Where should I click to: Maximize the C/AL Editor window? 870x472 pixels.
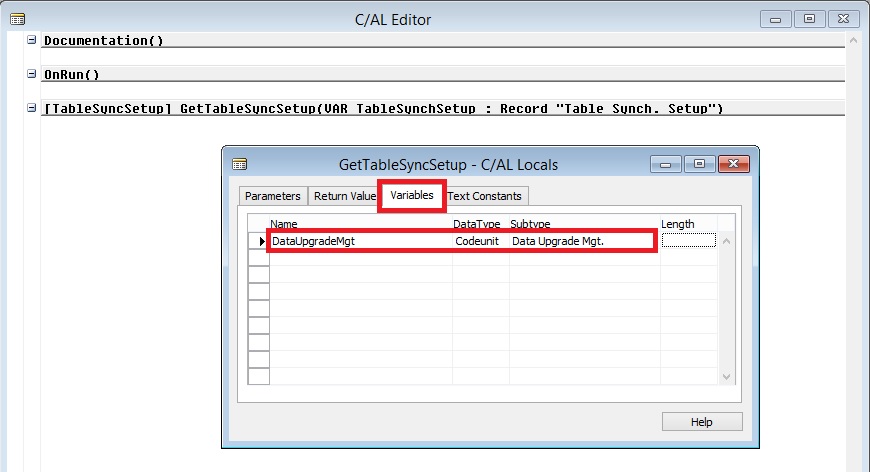pos(810,19)
